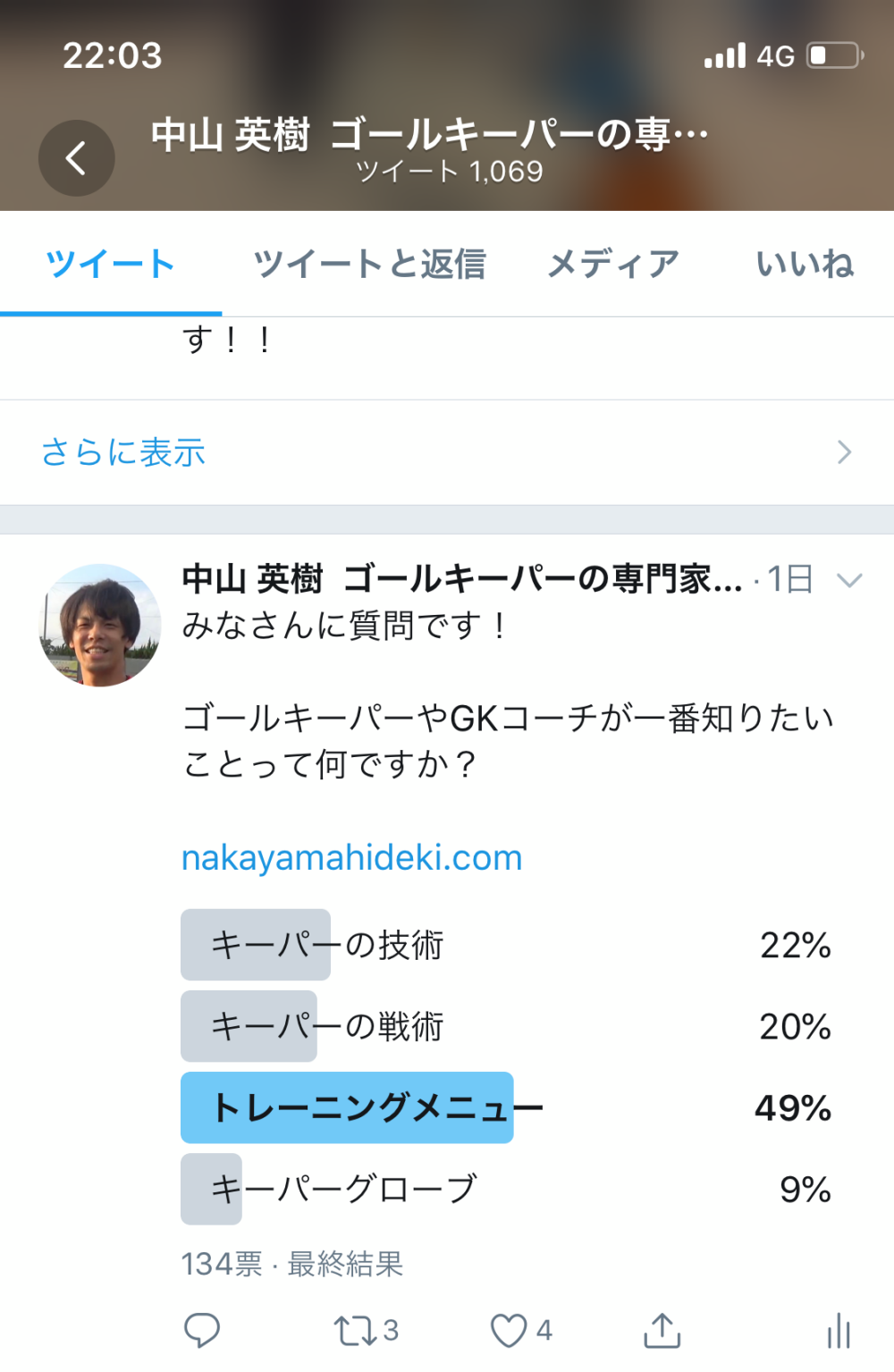Tap the battery status icon

click(834, 55)
